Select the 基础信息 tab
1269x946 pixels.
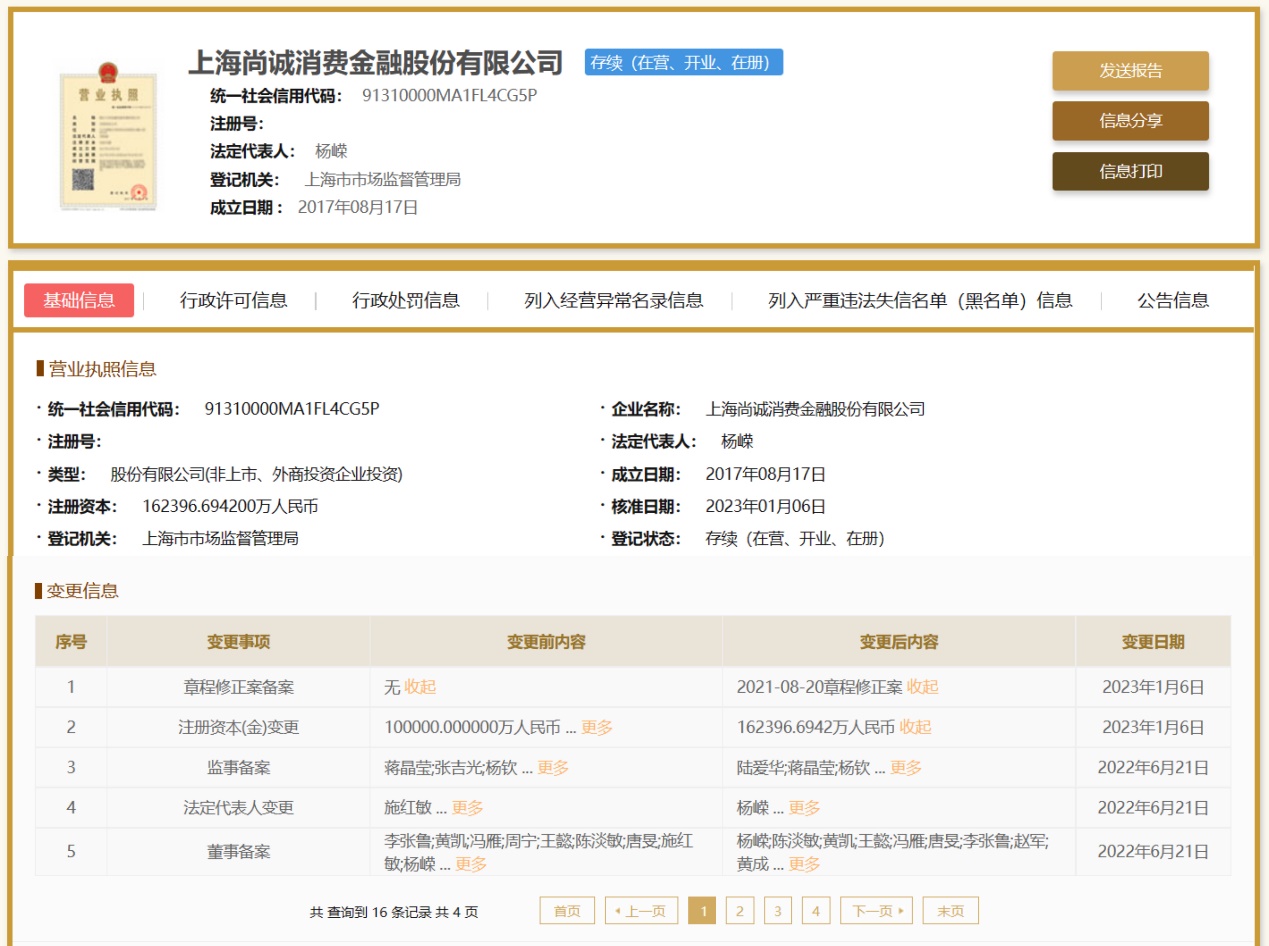[x=79, y=300]
